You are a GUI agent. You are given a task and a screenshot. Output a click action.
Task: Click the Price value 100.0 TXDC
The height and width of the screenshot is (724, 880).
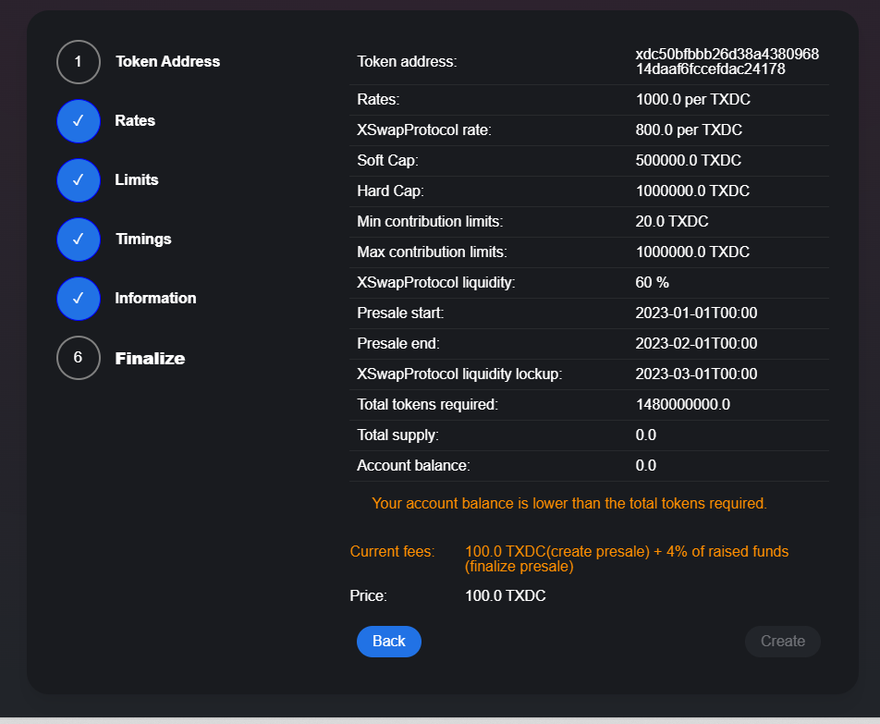pyautogui.click(x=505, y=596)
